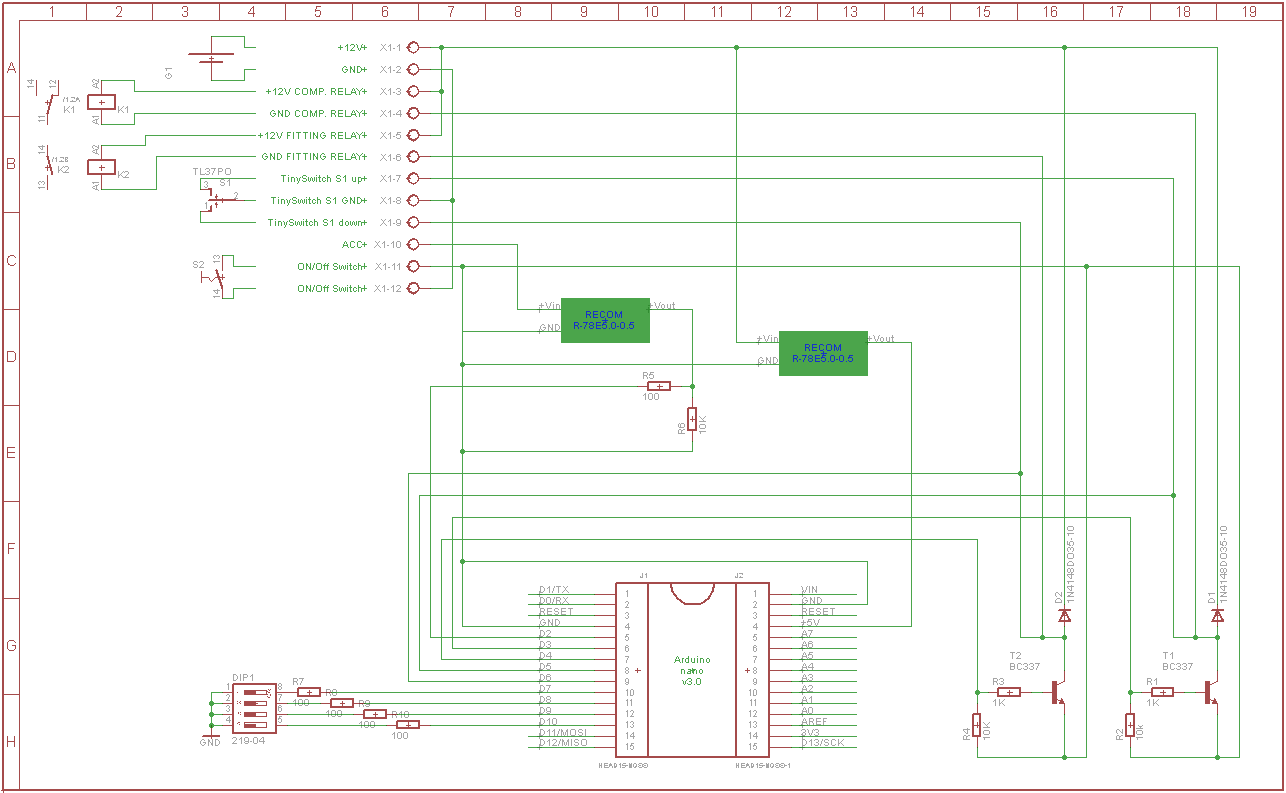Select the RECOM regulator fed by ACC
This screenshot has height=793, width=1286.
[x=605, y=320]
